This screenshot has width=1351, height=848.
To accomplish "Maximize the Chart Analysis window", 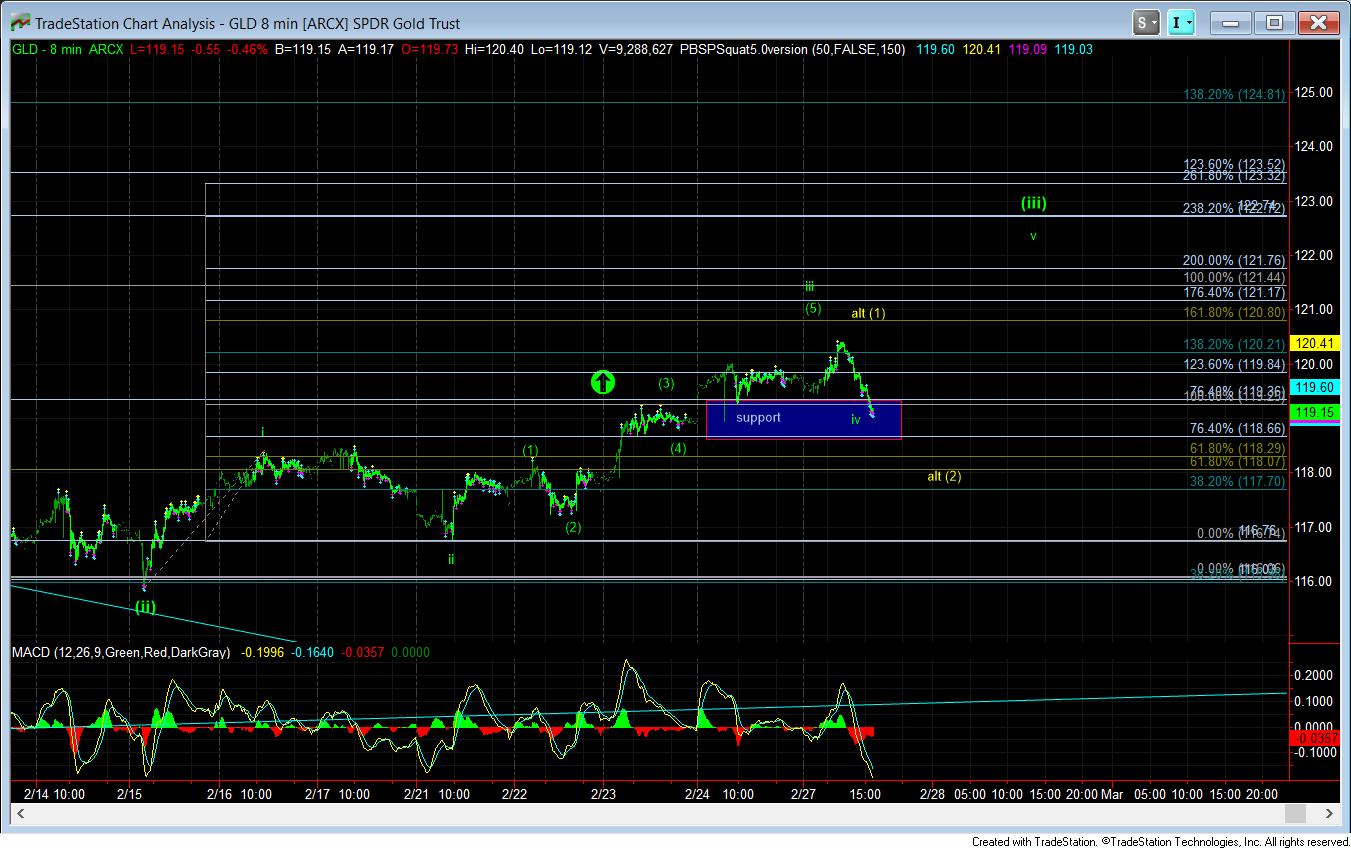I will click(x=1275, y=22).
